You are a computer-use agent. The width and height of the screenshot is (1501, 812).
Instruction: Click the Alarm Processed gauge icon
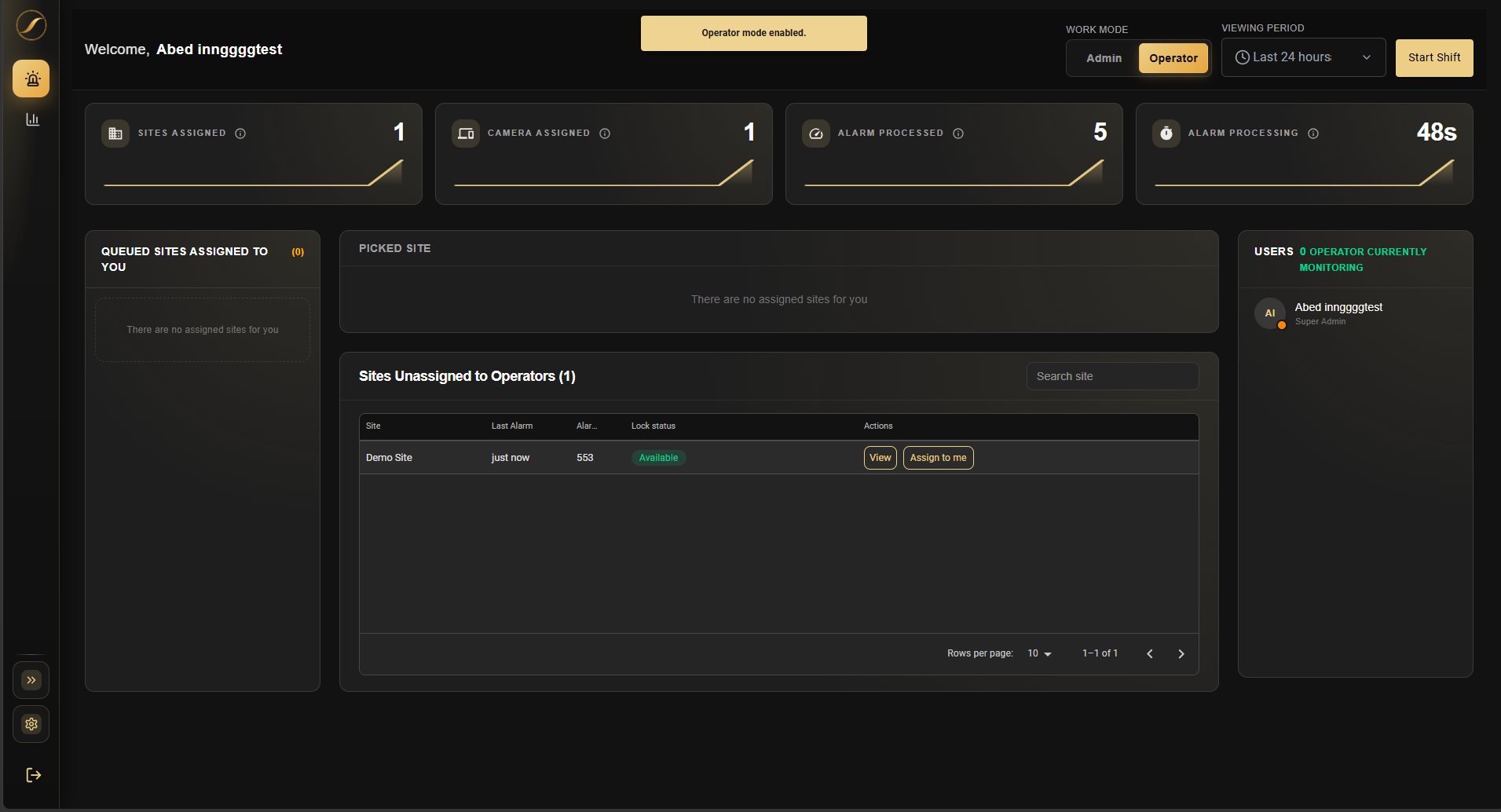[x=816, y=134]
